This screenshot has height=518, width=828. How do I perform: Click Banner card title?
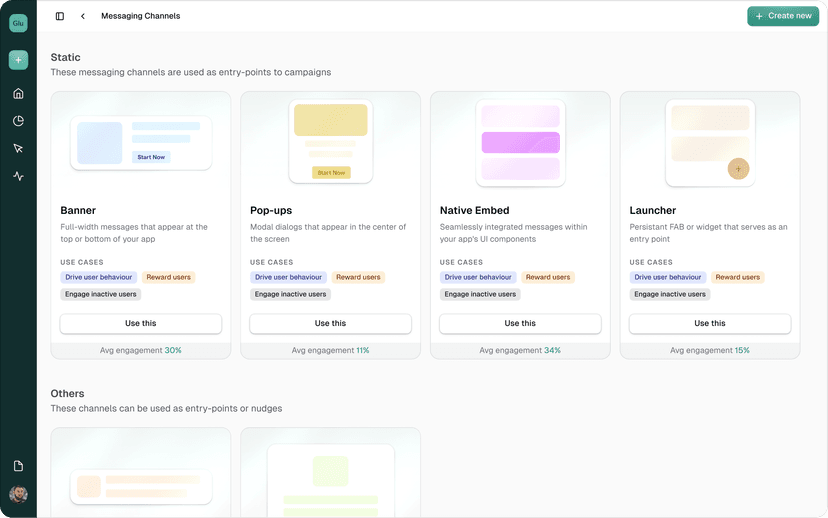78,210
